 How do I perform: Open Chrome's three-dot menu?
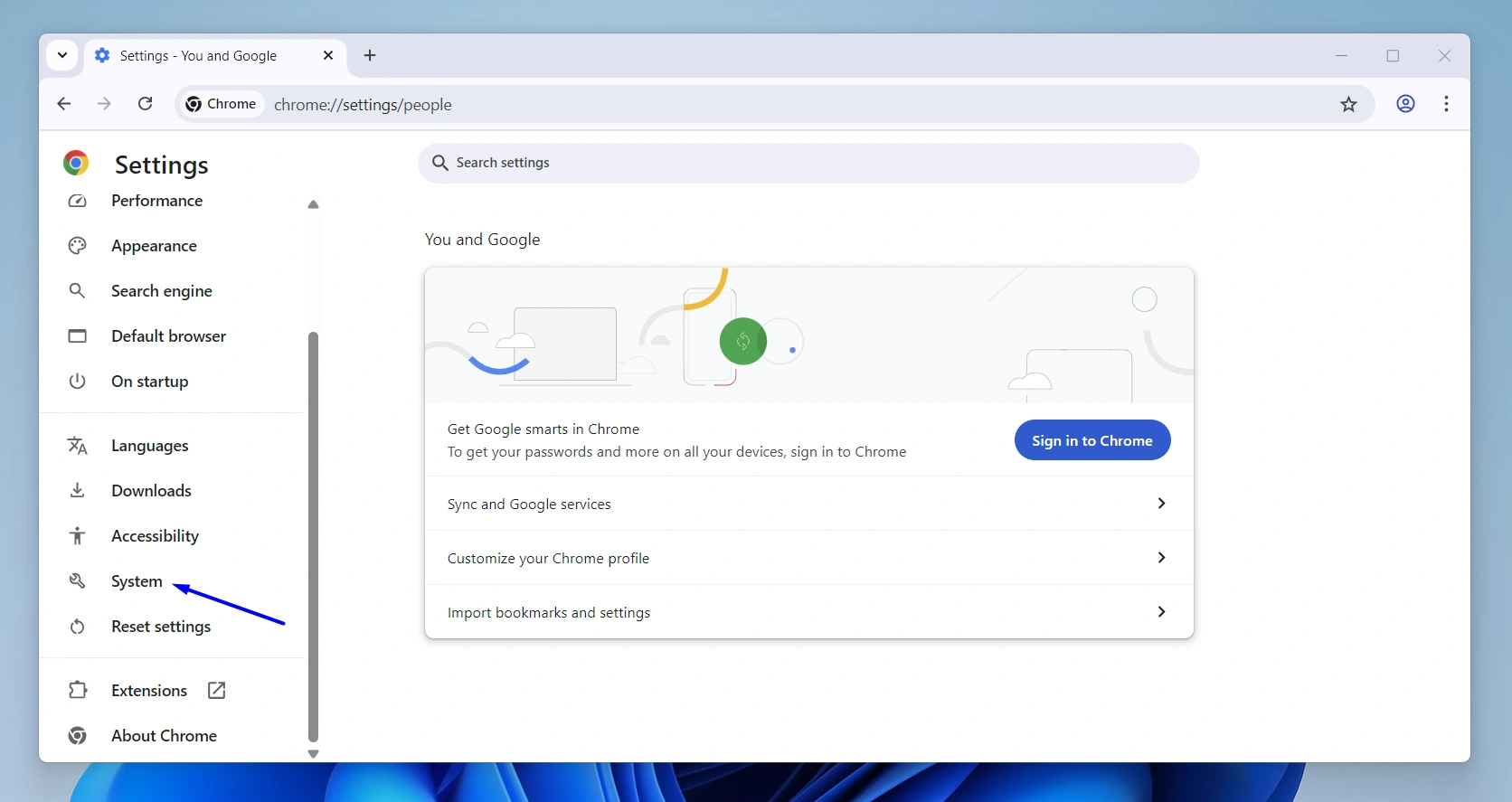coord(1446,104)
